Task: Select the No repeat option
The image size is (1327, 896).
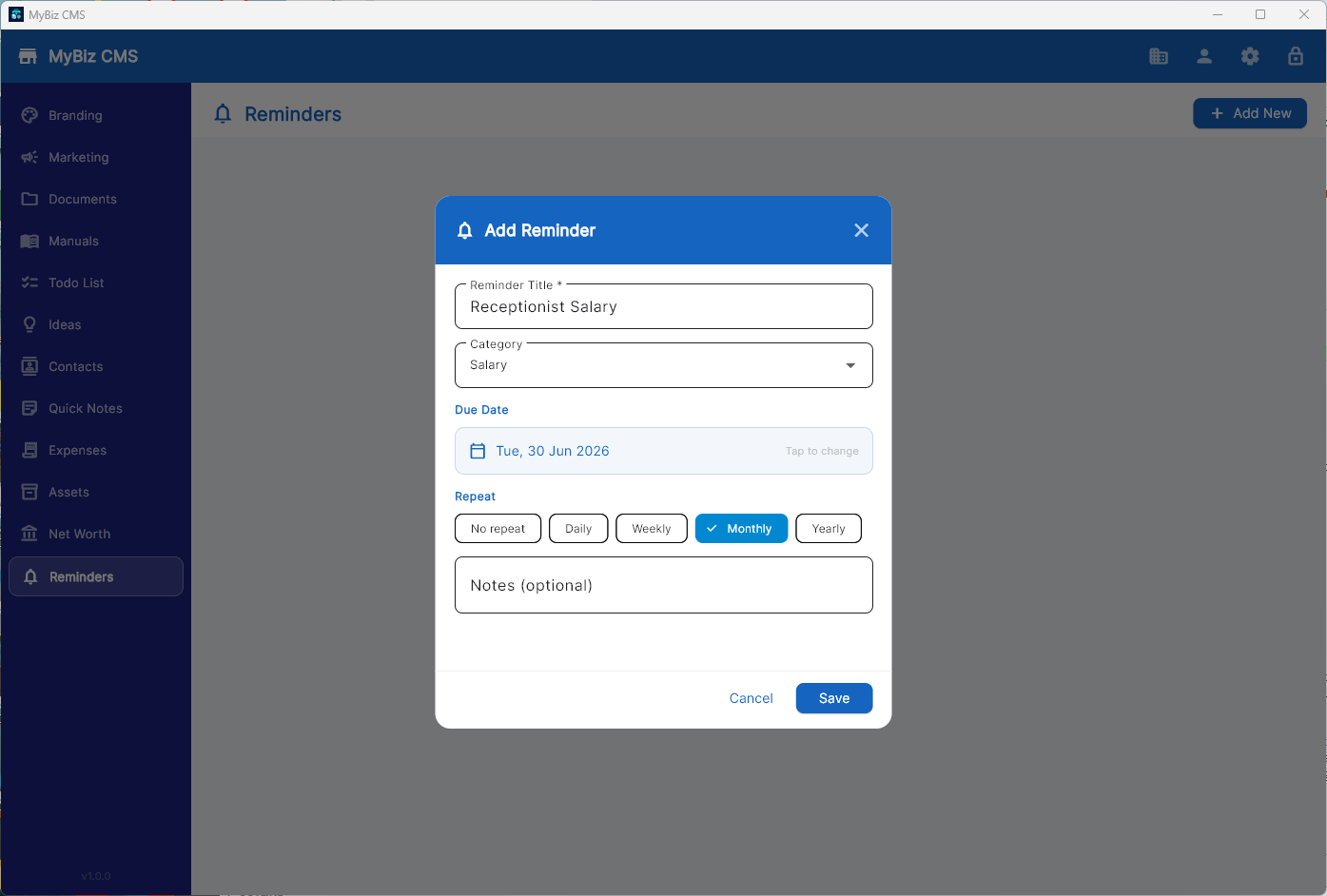Action: tap(498, 529)
